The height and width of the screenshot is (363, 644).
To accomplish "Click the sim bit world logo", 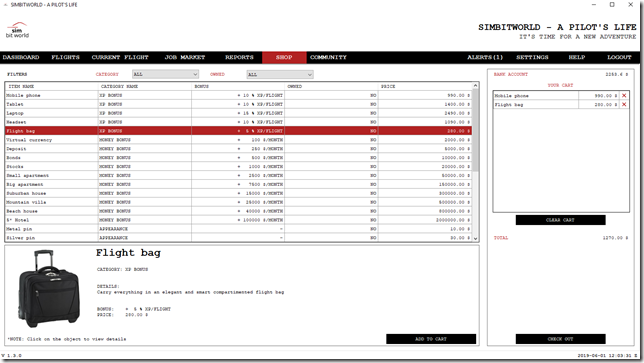I will click(x=17, y=30).
